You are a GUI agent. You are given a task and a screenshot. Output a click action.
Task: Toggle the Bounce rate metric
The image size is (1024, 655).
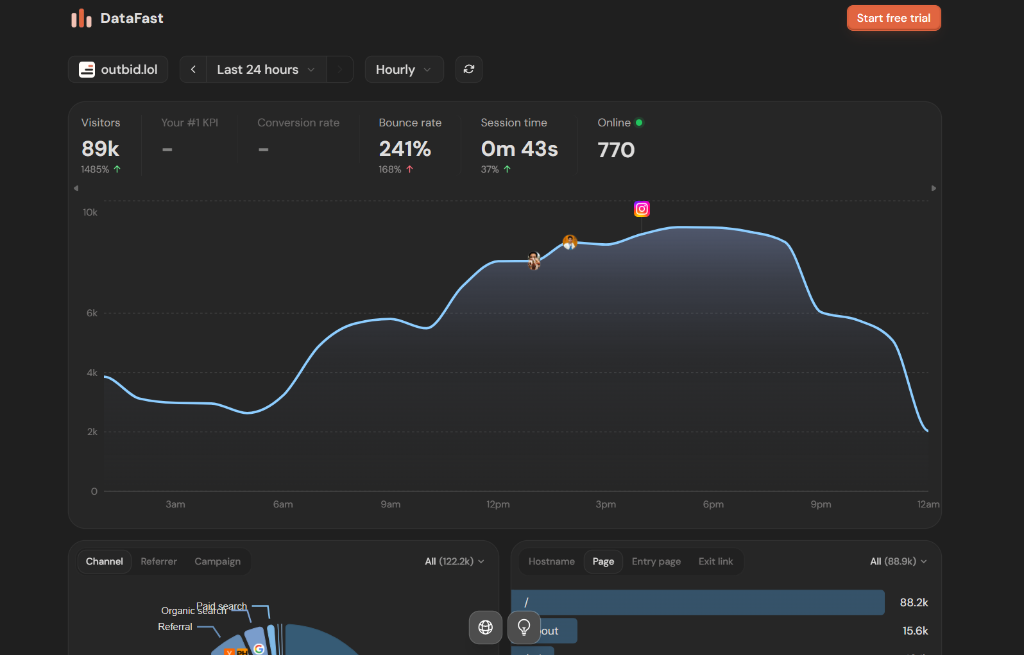(x=409, y=145)
